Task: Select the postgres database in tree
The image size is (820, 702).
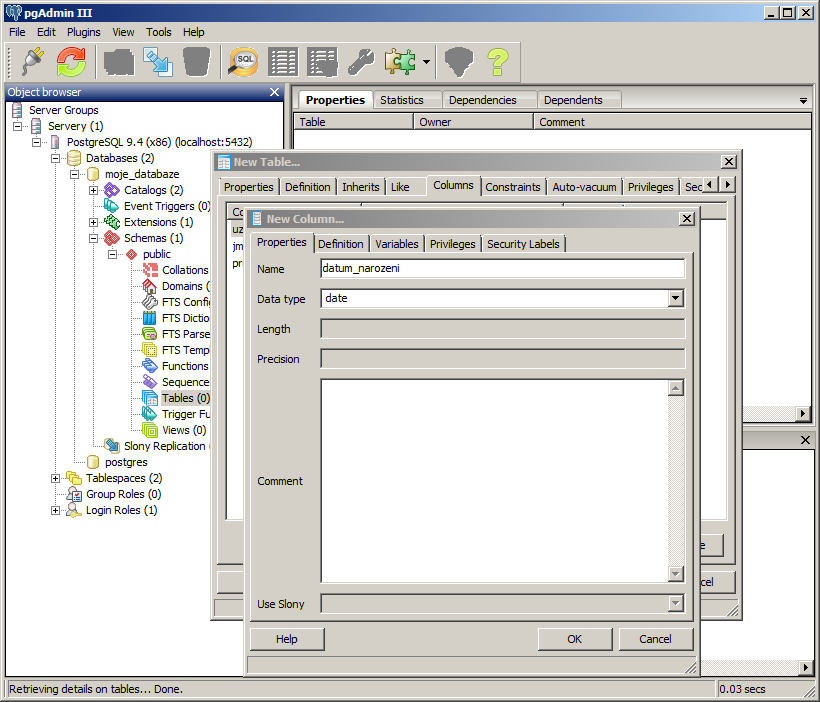Action: pos(126,462)
